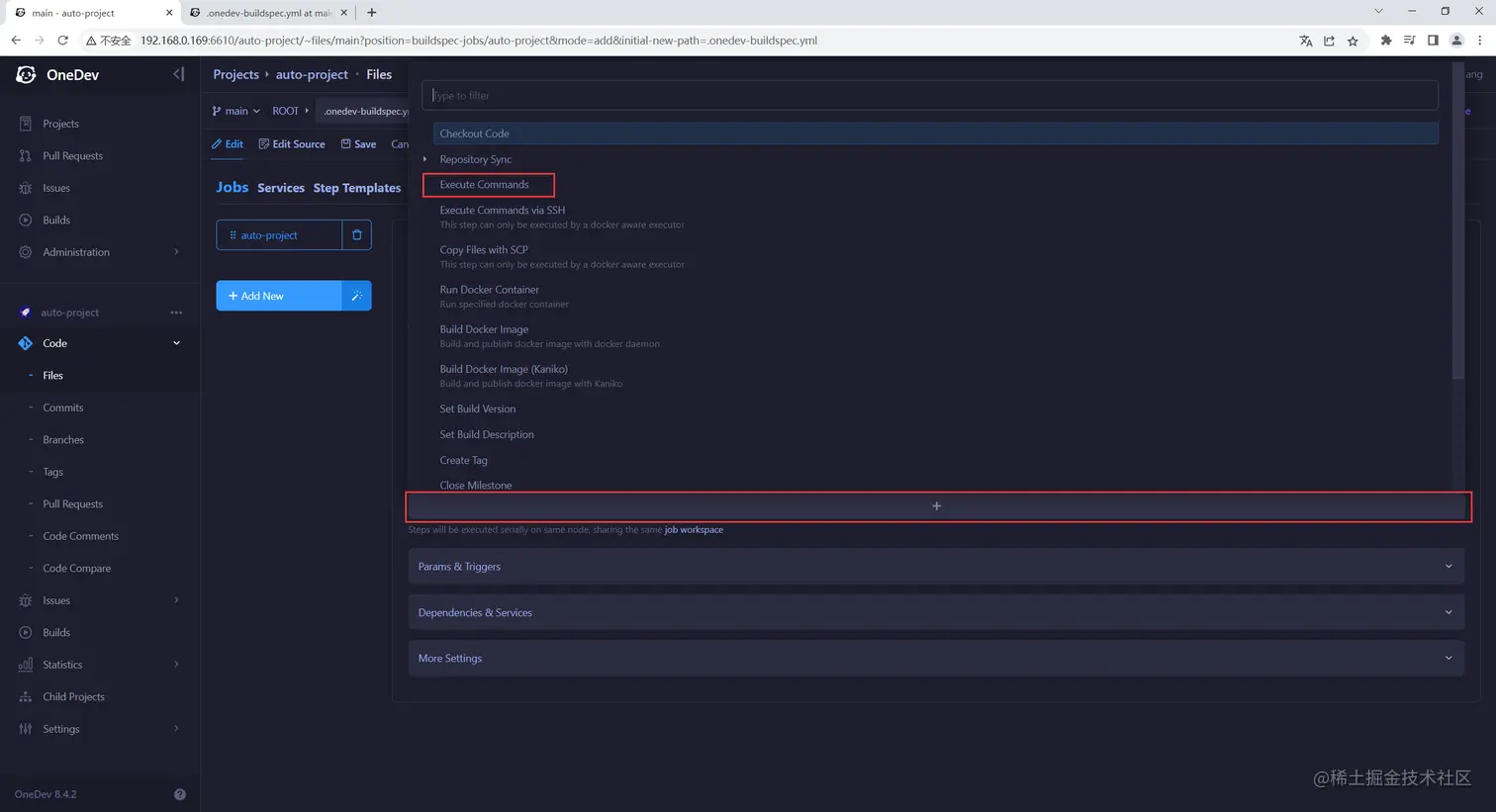
Task: Bookmark this page with the star icon
Action: 1353,41
